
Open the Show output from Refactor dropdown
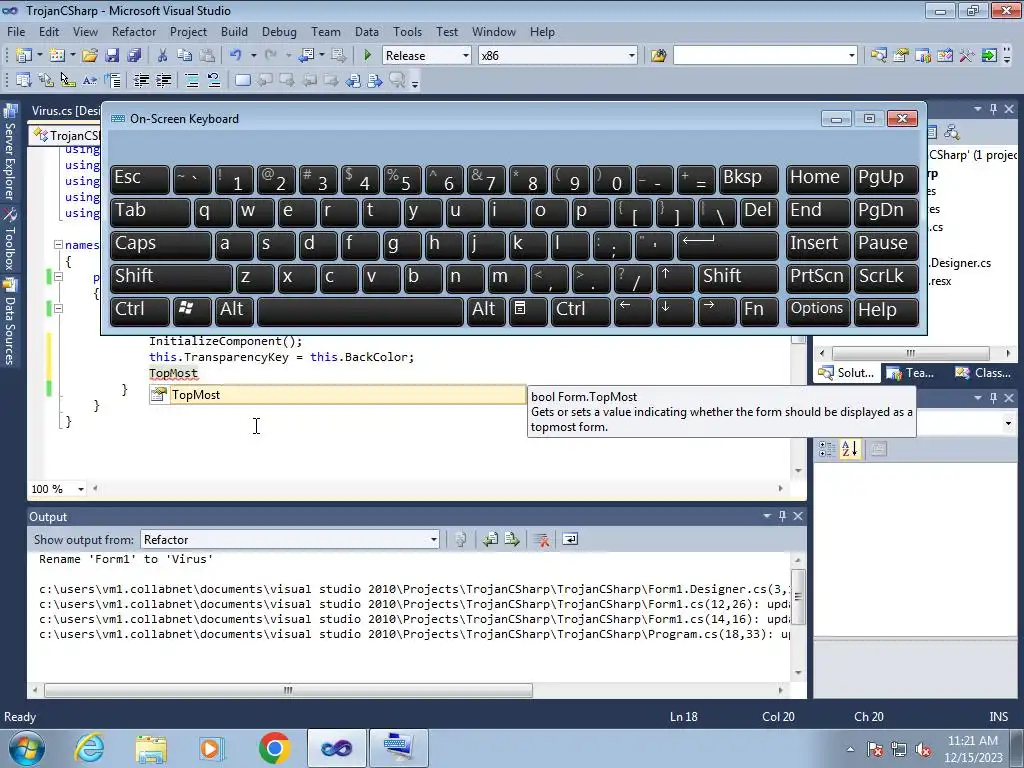tap(434, 540)
